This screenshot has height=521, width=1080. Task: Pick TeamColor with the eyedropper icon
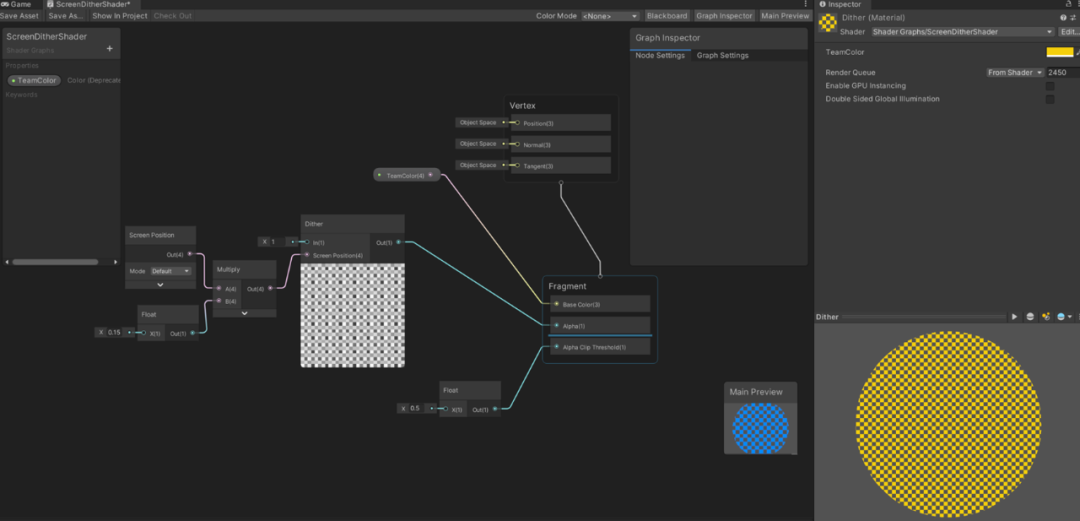tap(1077, 52)
